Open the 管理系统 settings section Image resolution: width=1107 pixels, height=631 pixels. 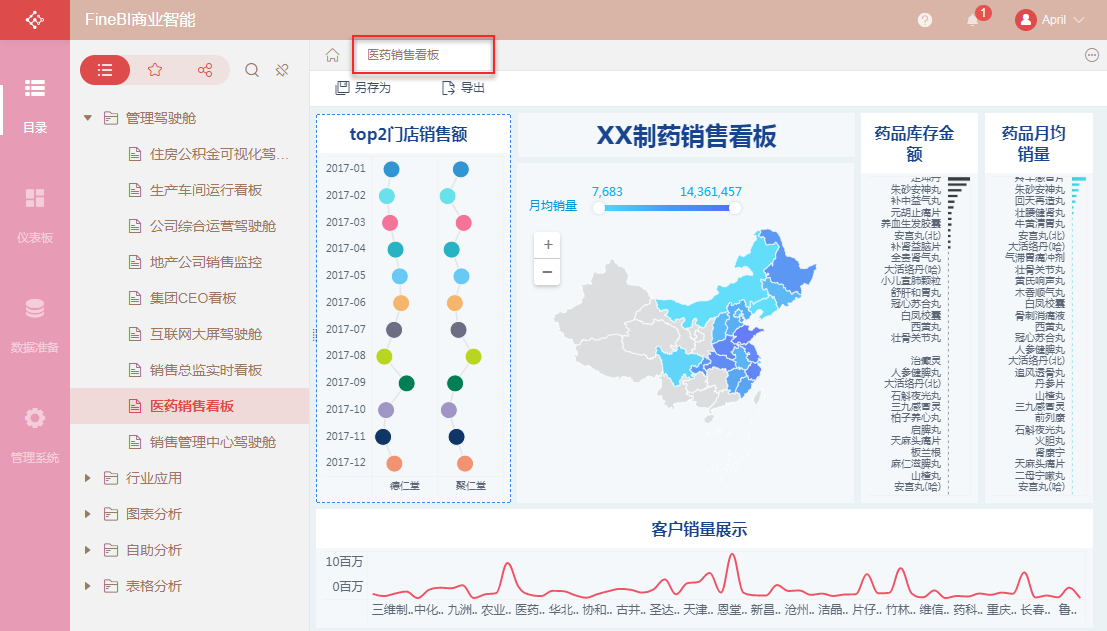pyautogui.click(x=35, y=436)
